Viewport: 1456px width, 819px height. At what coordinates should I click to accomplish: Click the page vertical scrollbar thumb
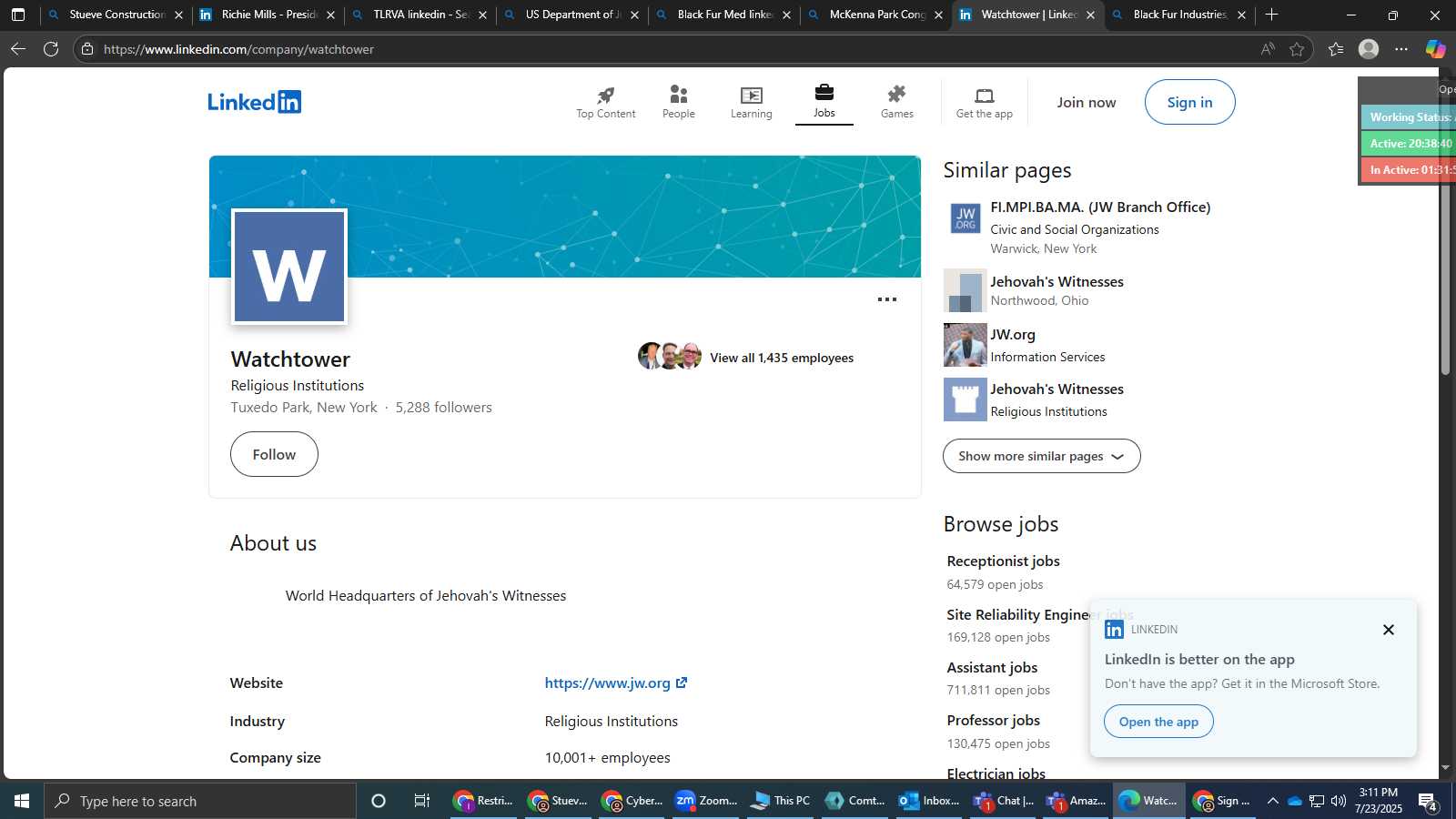coord(1445,227)
